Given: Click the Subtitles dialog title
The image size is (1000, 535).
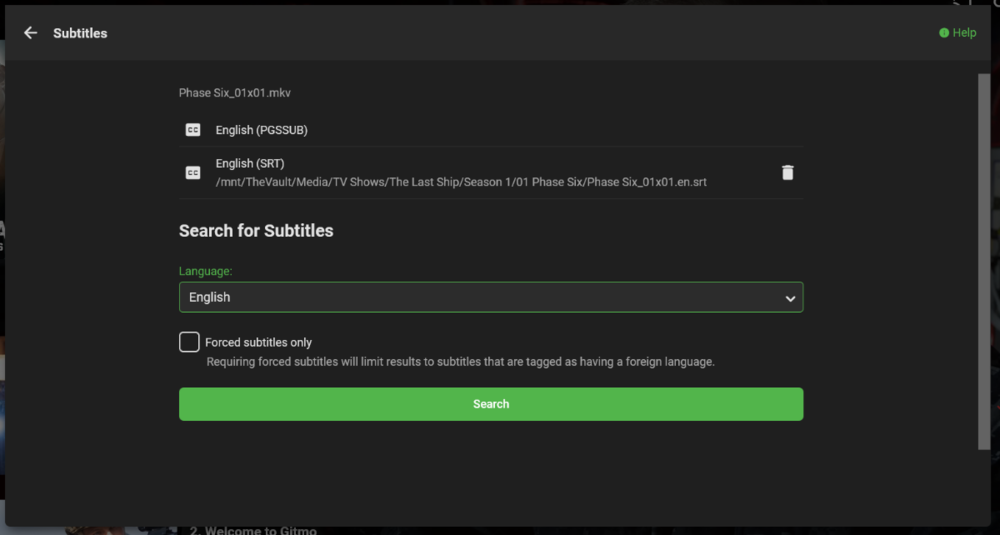Looking at the screenshot, I should pos(80,33).
